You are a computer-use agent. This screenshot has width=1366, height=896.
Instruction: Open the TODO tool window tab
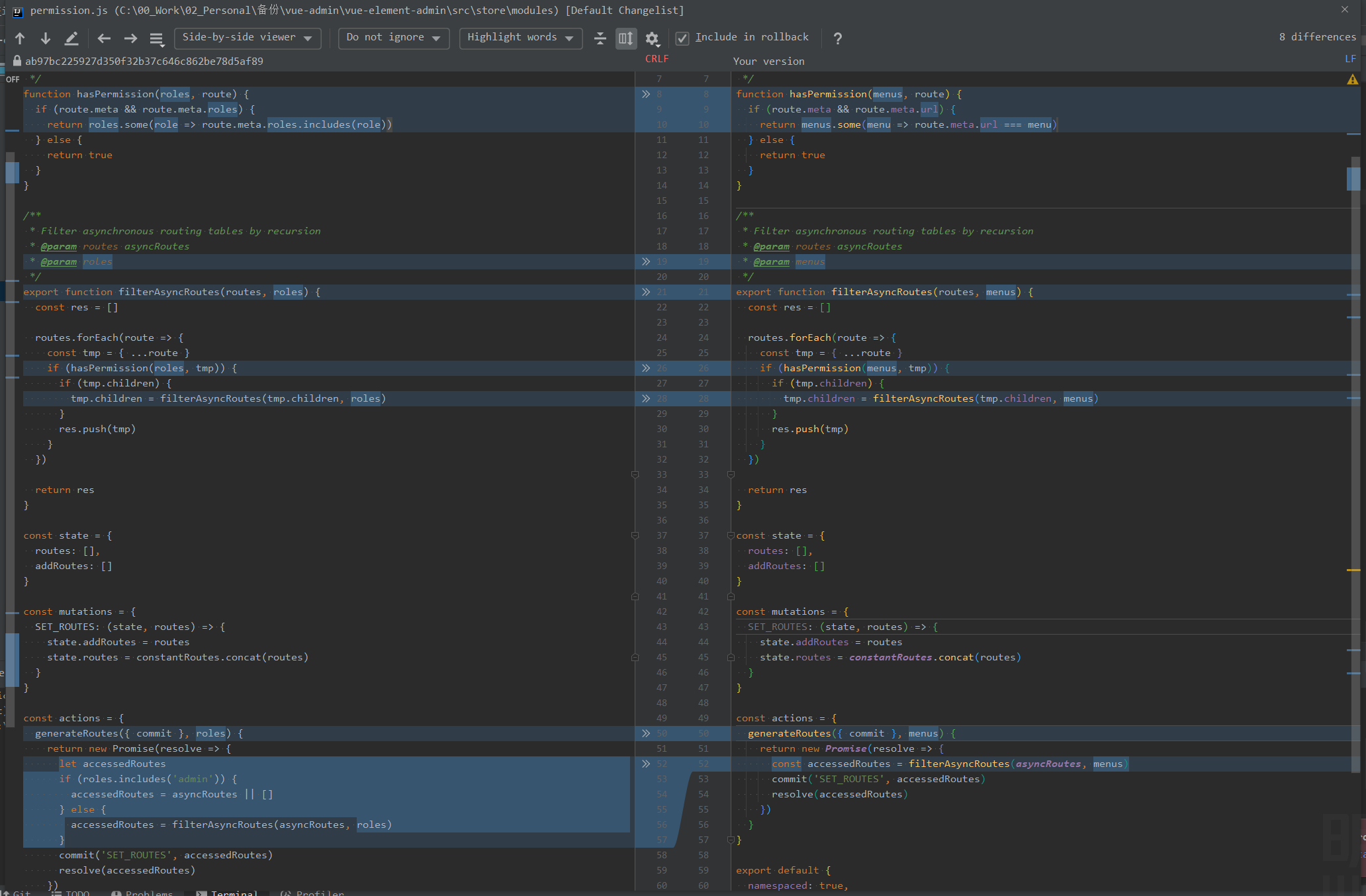tap(71, 892)
